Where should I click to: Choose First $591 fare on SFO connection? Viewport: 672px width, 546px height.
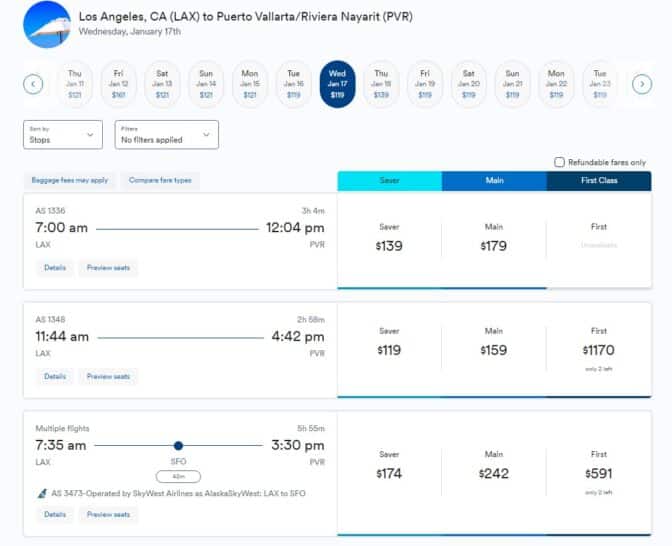pyautogui.click(x=599, y=472)
